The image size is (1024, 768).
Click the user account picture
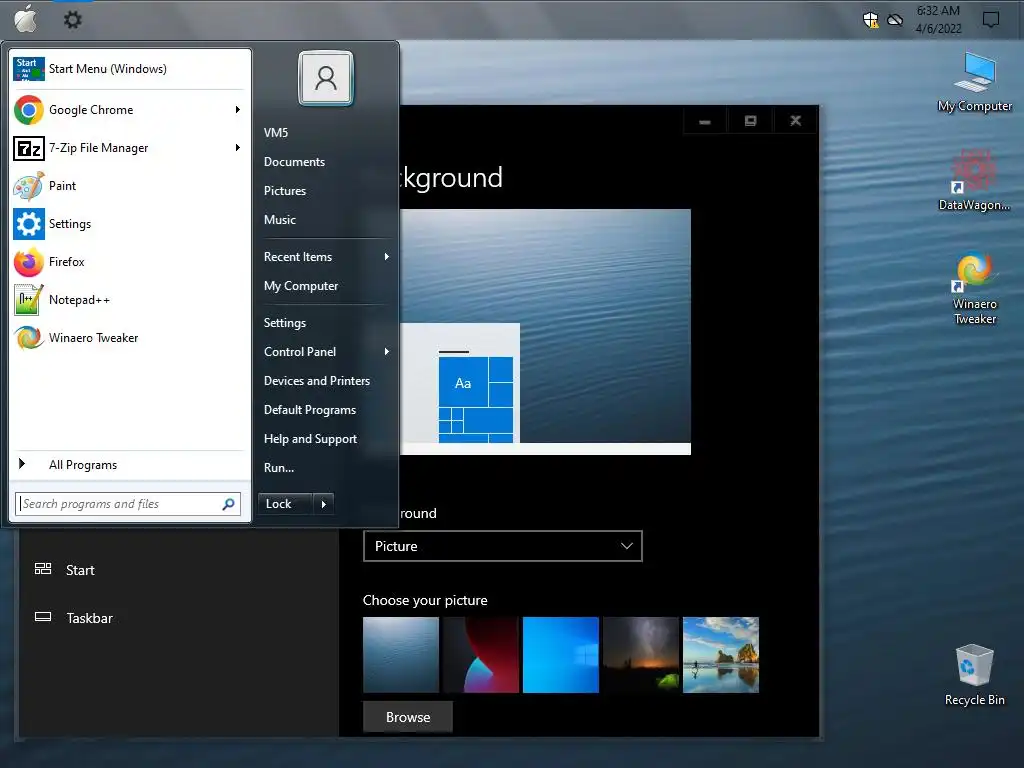326,78
